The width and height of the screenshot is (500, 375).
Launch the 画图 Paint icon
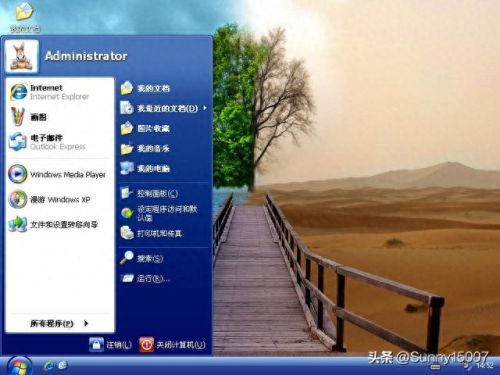coord(18,117)
